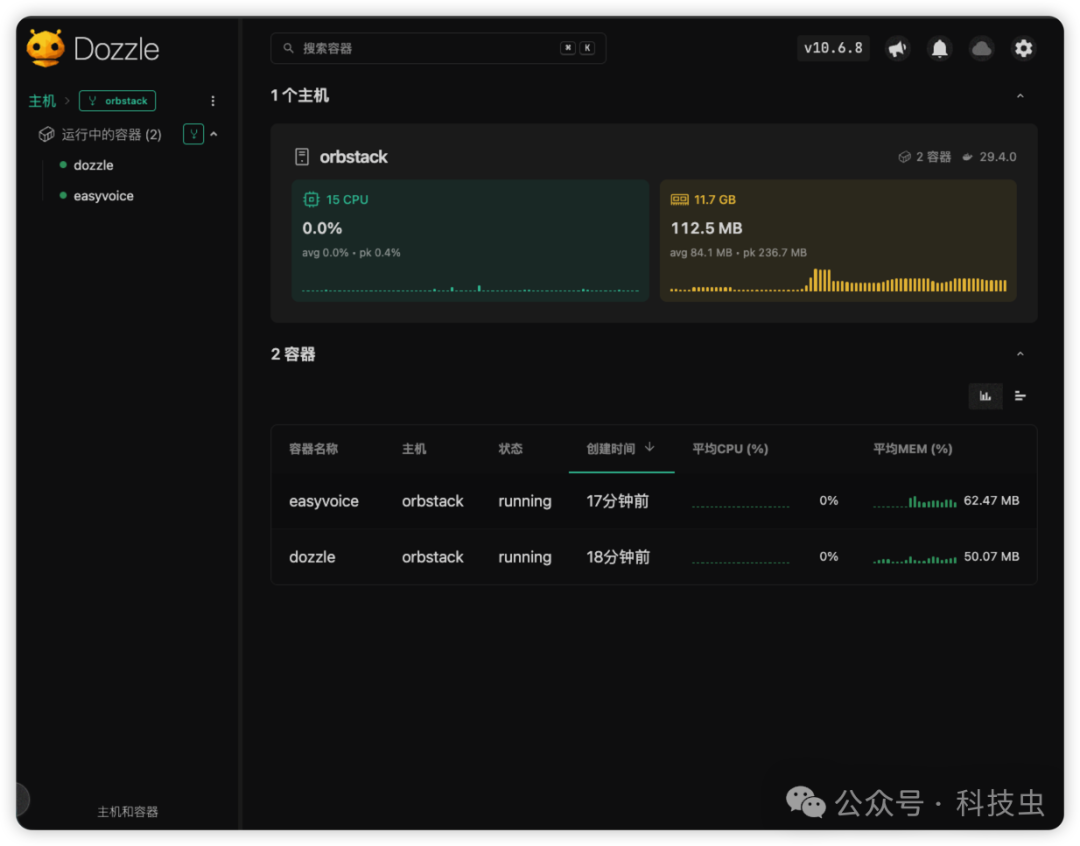The height and width of the screenshot is (846, 1080).
Task: Click the 主机和容器 footer label
Action: (128, 812)
